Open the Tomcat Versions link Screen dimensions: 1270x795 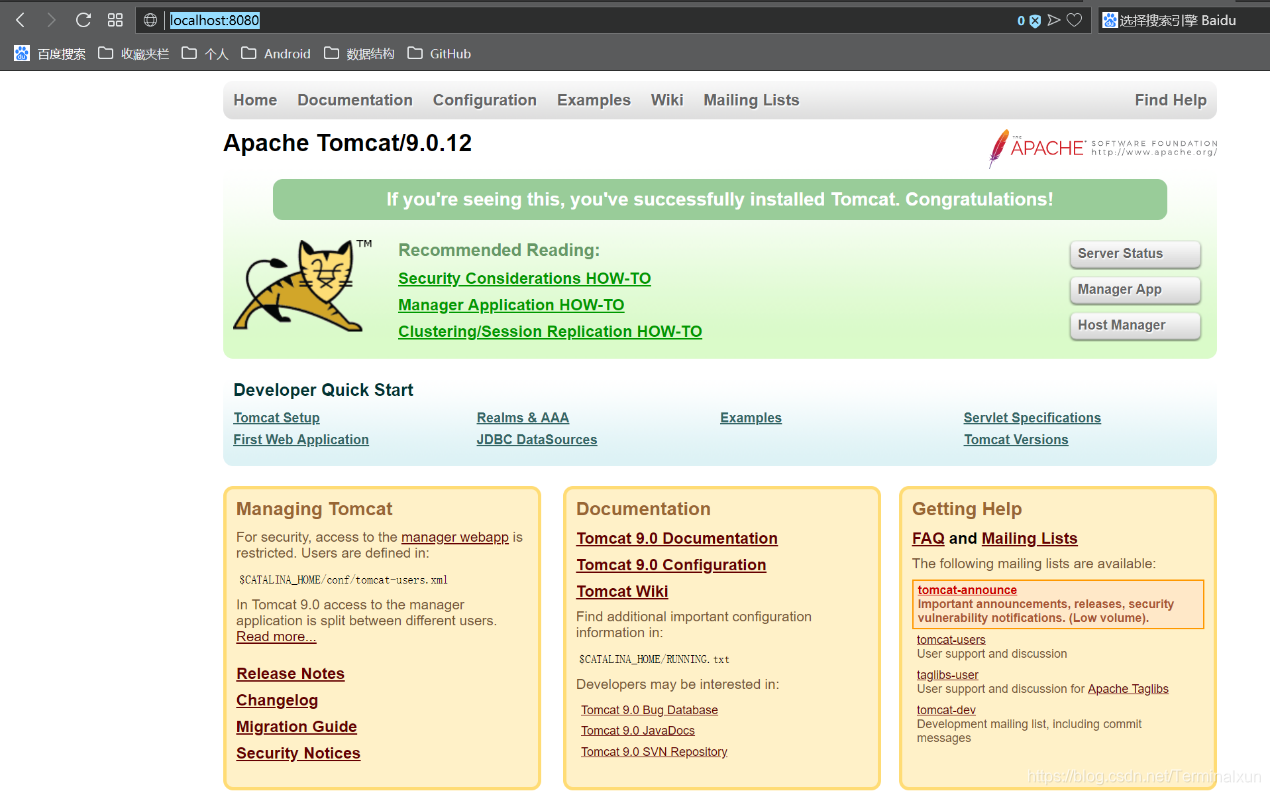pos(1016,440)
